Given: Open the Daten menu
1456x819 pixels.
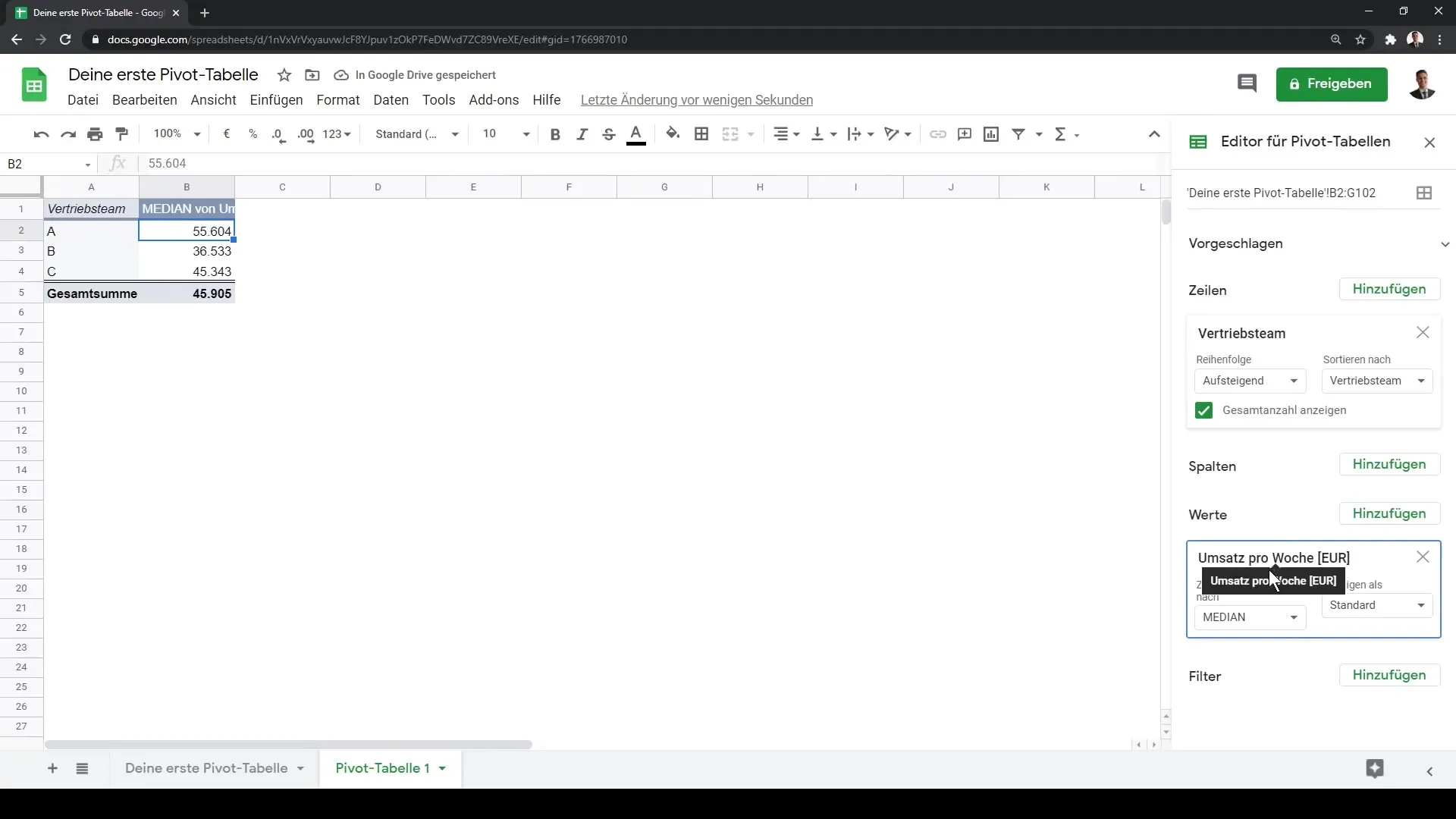Looking at the screenshot, I should coord(391,100).
